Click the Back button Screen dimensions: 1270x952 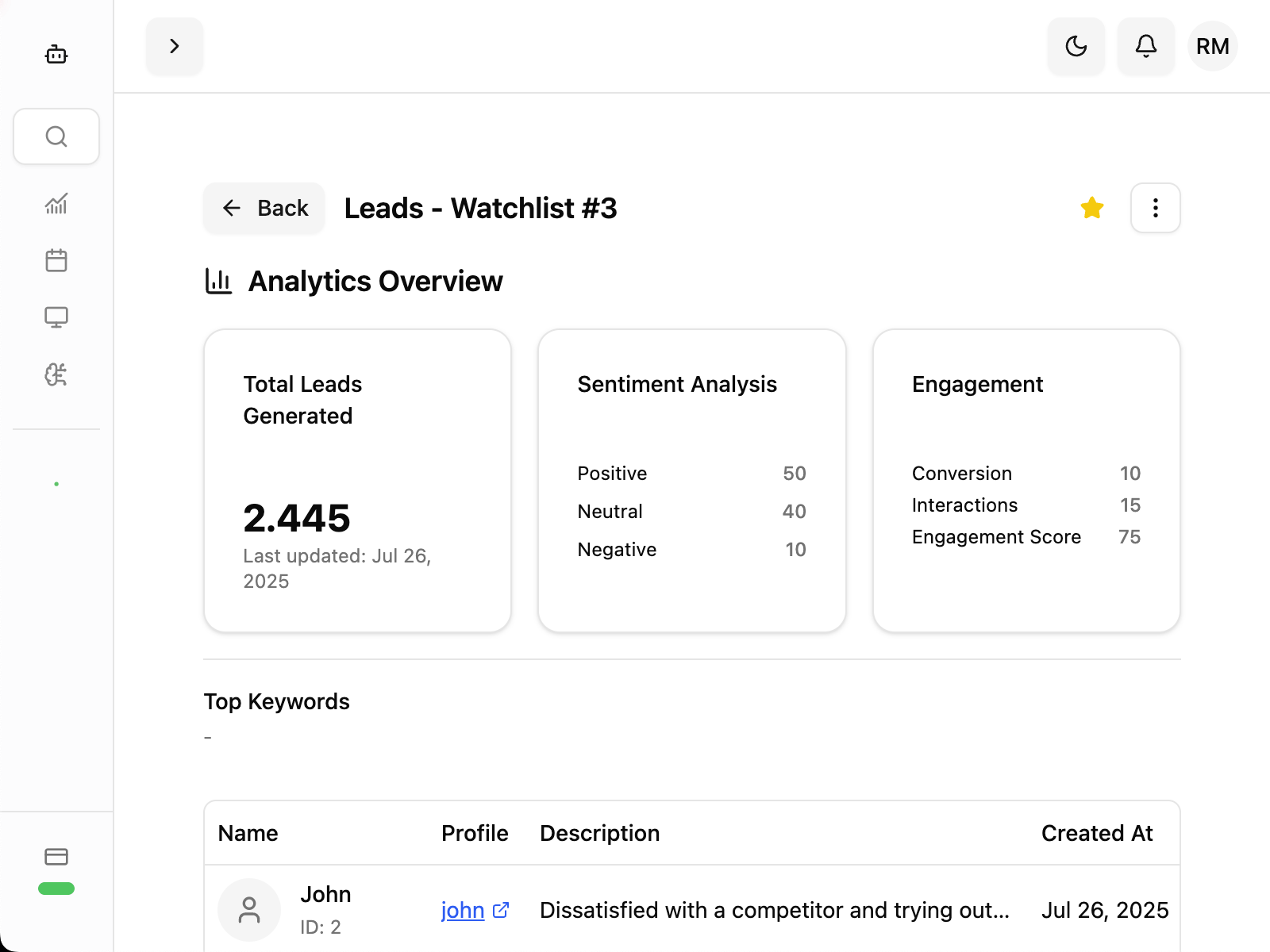264,208
